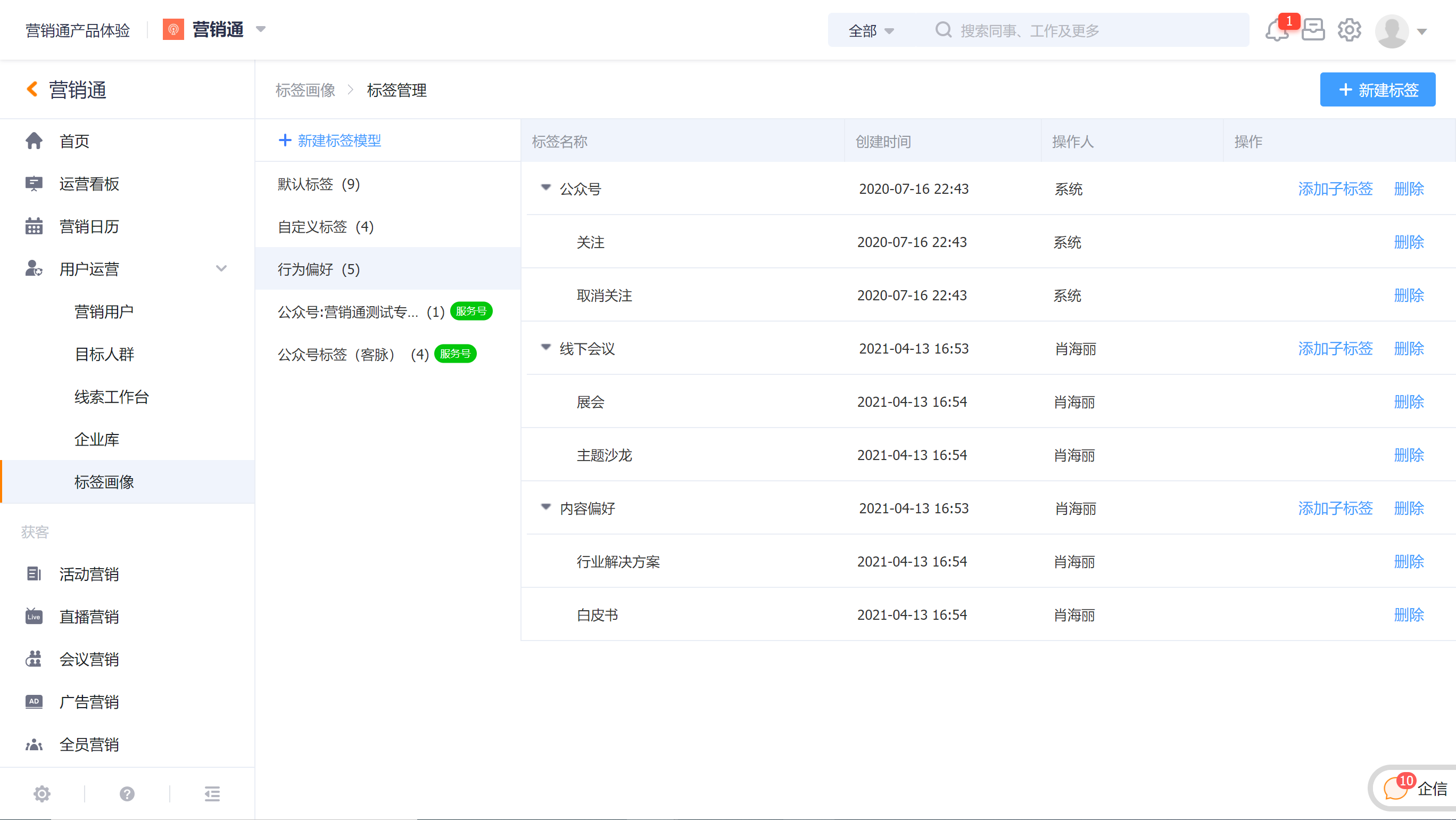Click 新建标签模型 link
The image size is (1456, 820).
330,141
